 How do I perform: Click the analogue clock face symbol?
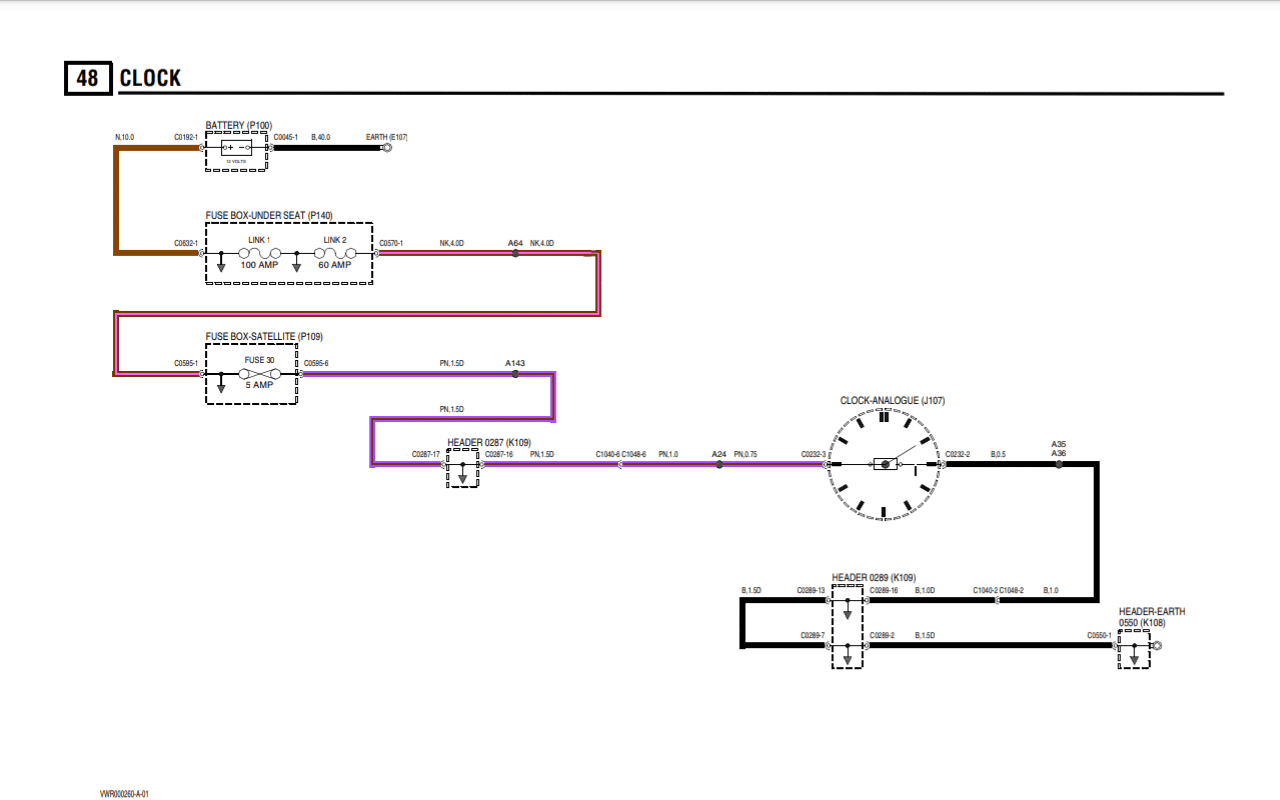tap(883, 464)
